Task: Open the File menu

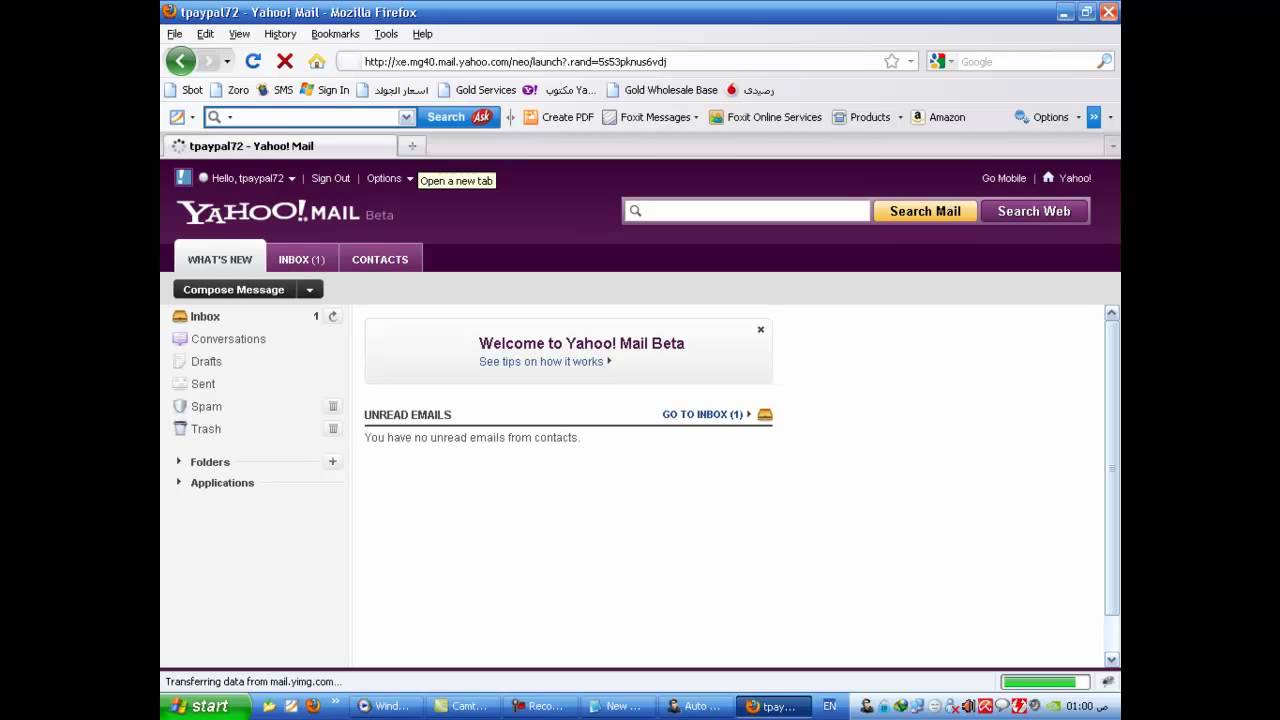Action: (175, 34)
